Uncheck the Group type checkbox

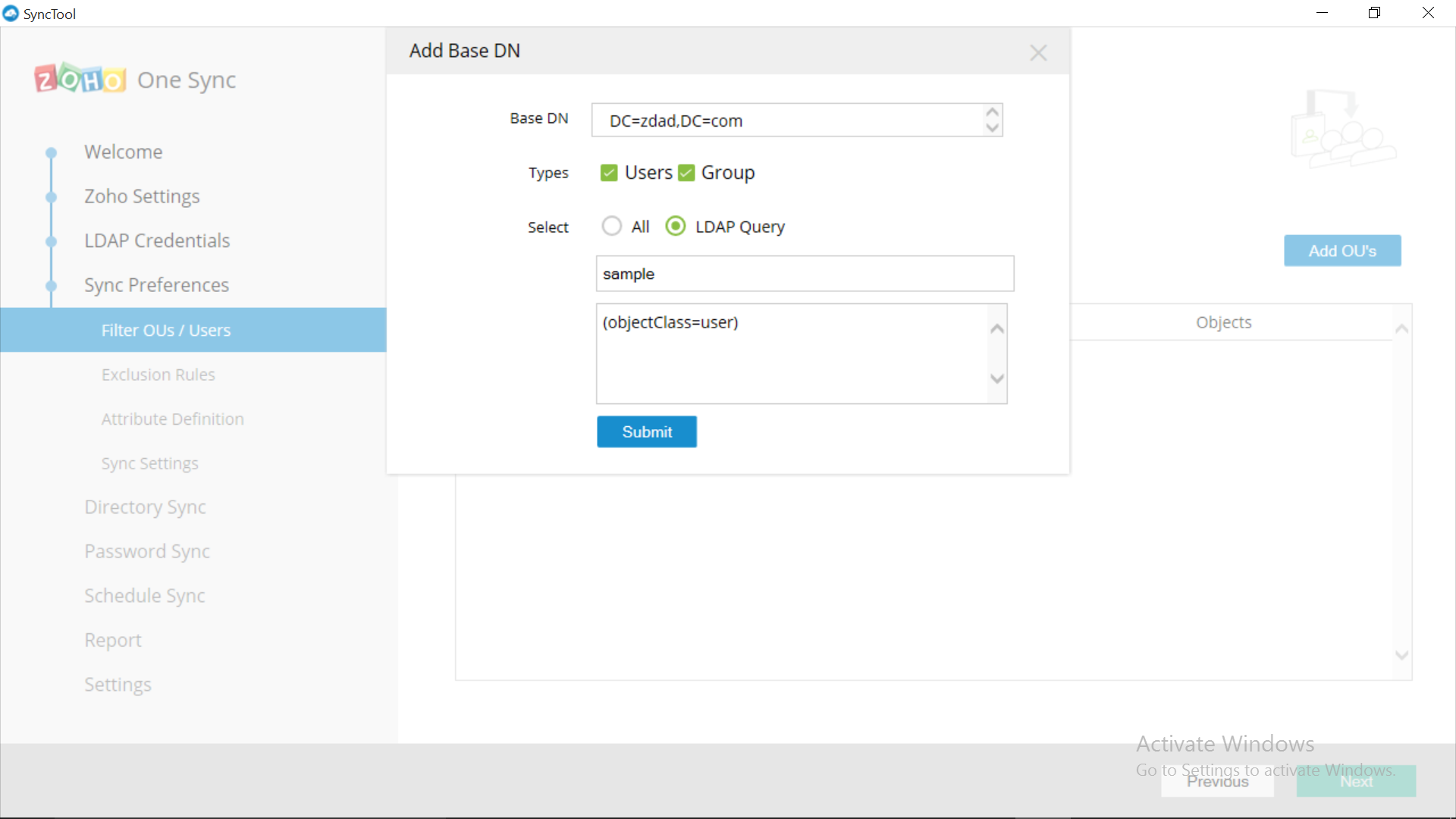pos(686,173)
